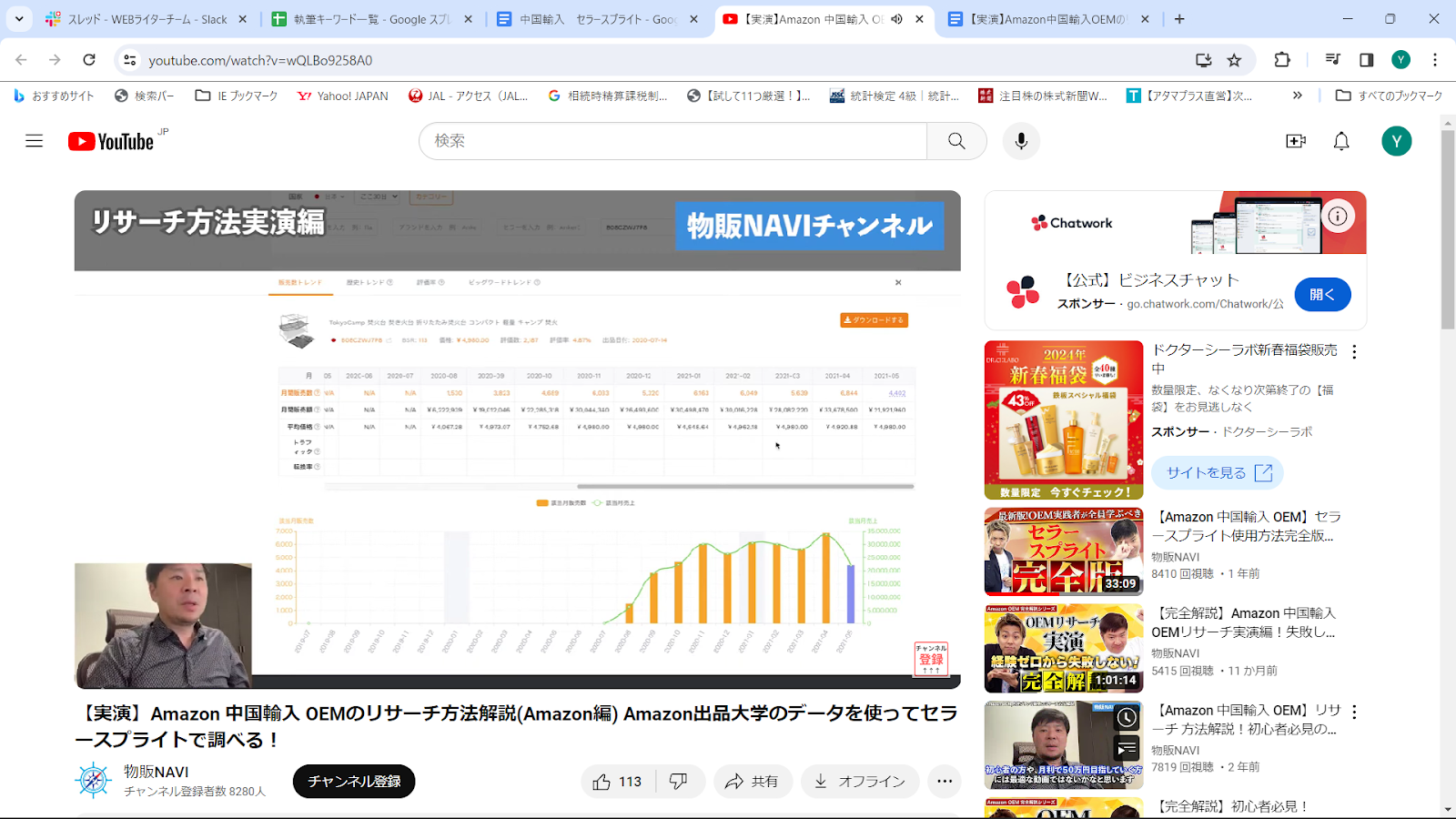Dislike the video with thumbs down
This screenshot has width=1456, height=819.
pos(679,782)
